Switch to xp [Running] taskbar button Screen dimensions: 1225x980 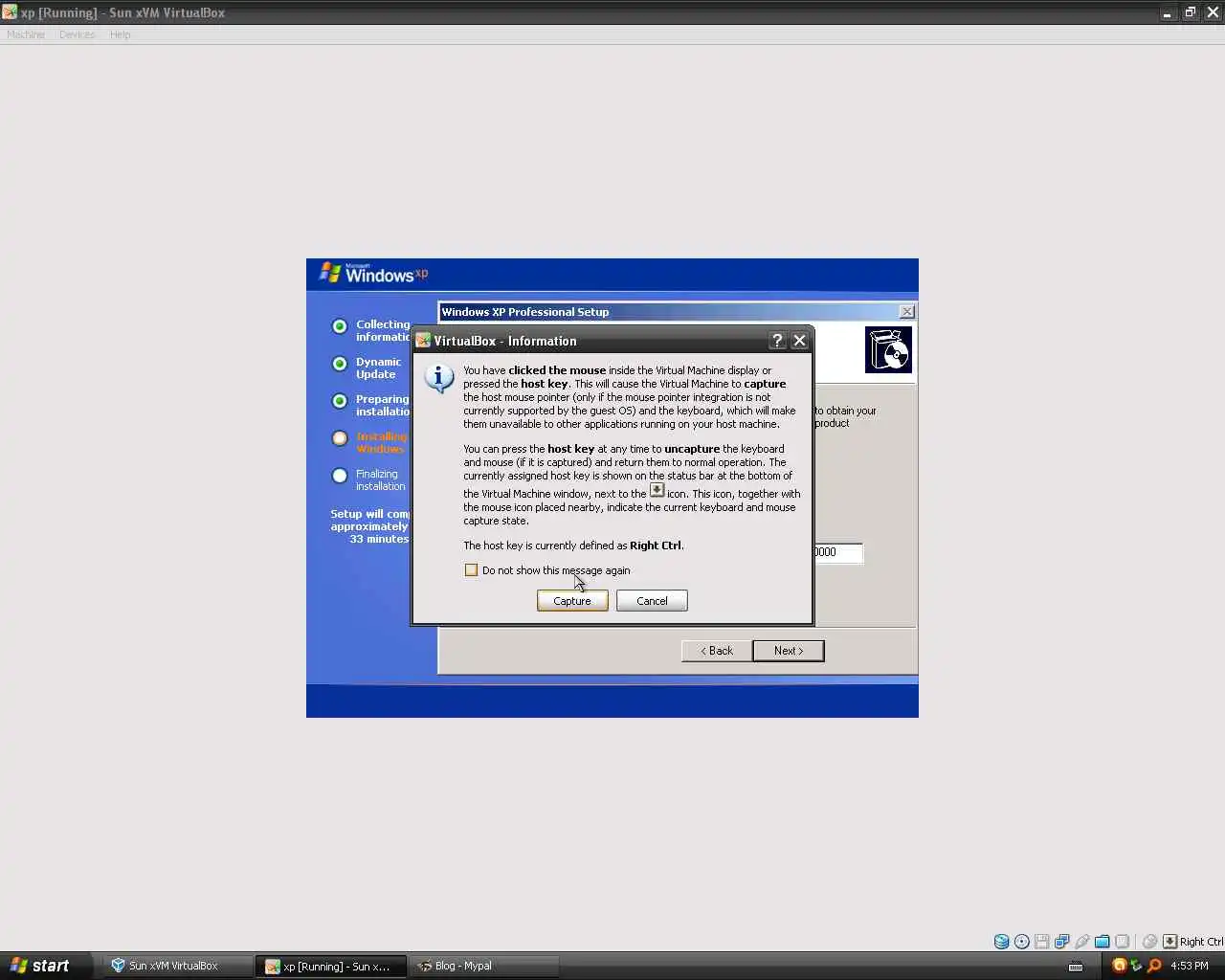[331, 966]
